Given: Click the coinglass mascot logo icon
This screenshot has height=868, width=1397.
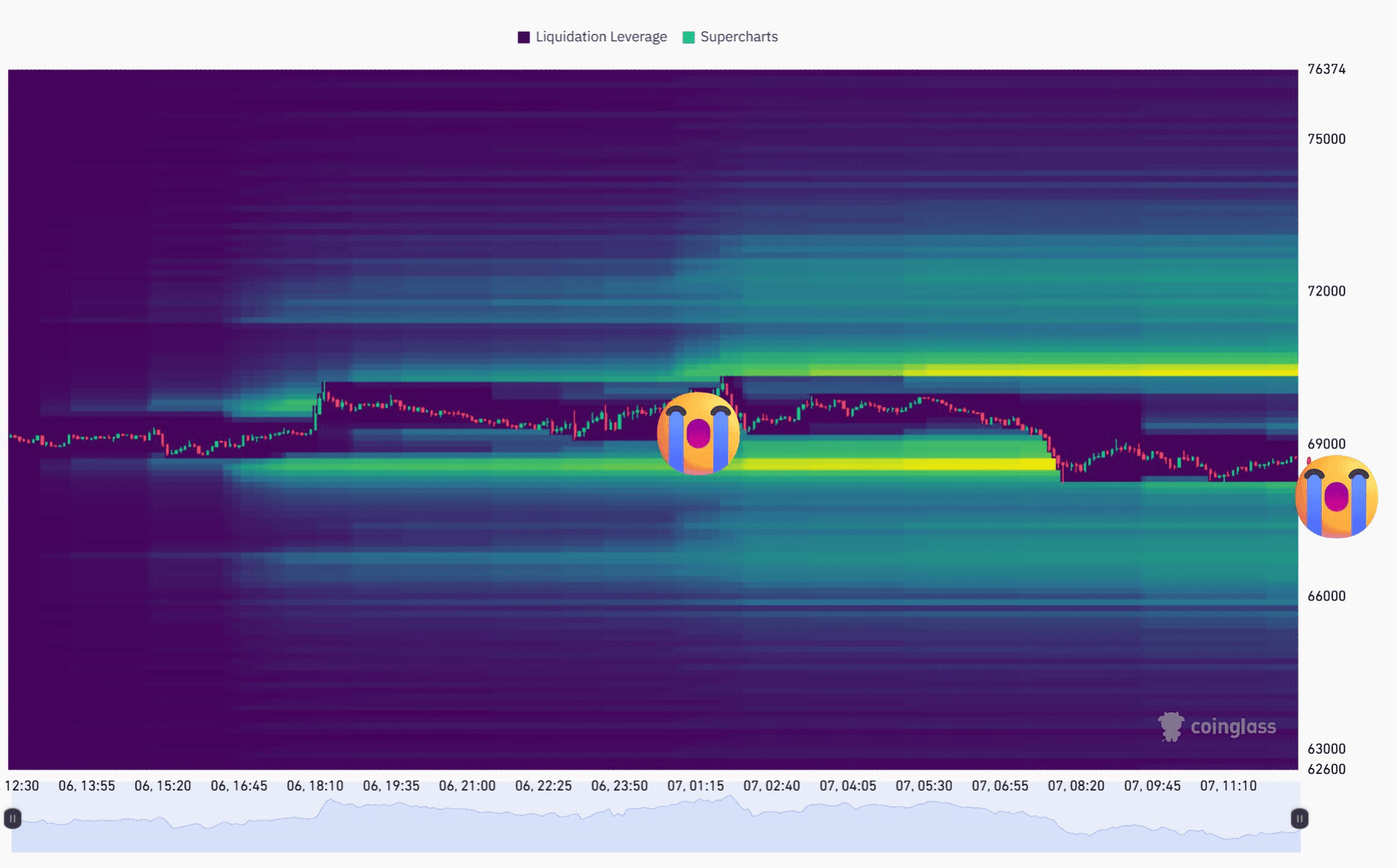Looking at the screenshot, I should click(x=1171, y=727).
